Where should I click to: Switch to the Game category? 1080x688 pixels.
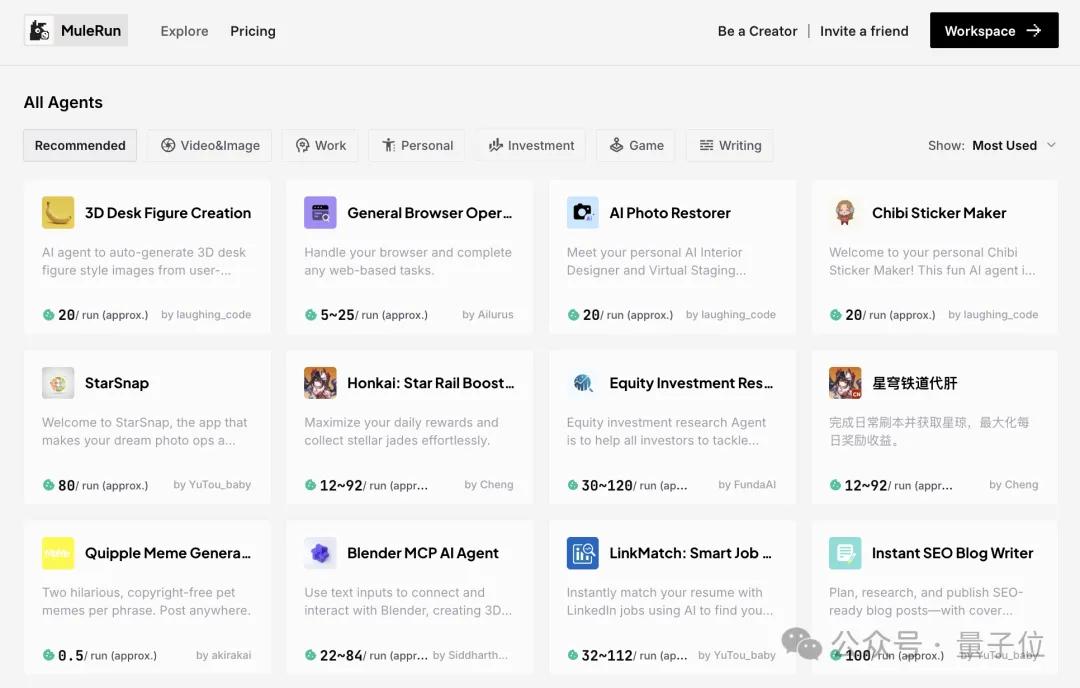[636, 145]
